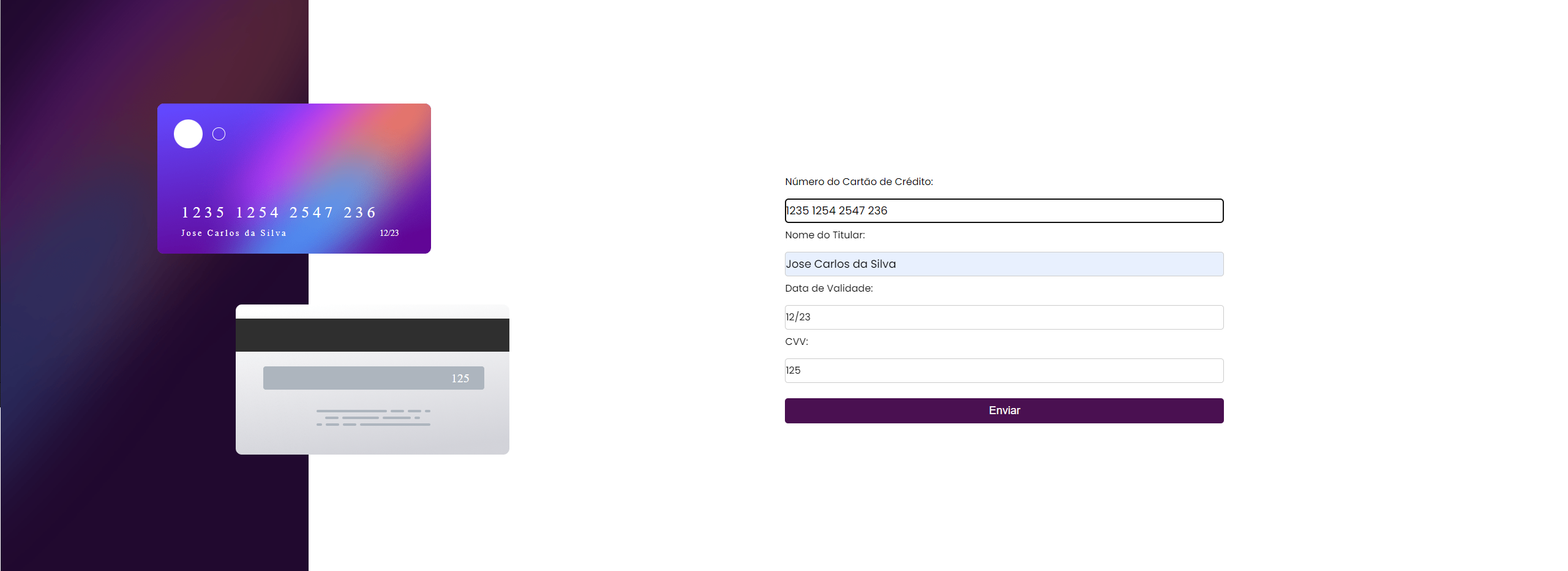Click the Data de Validade label
The image size is (1568, 571).
pos(829,288)
